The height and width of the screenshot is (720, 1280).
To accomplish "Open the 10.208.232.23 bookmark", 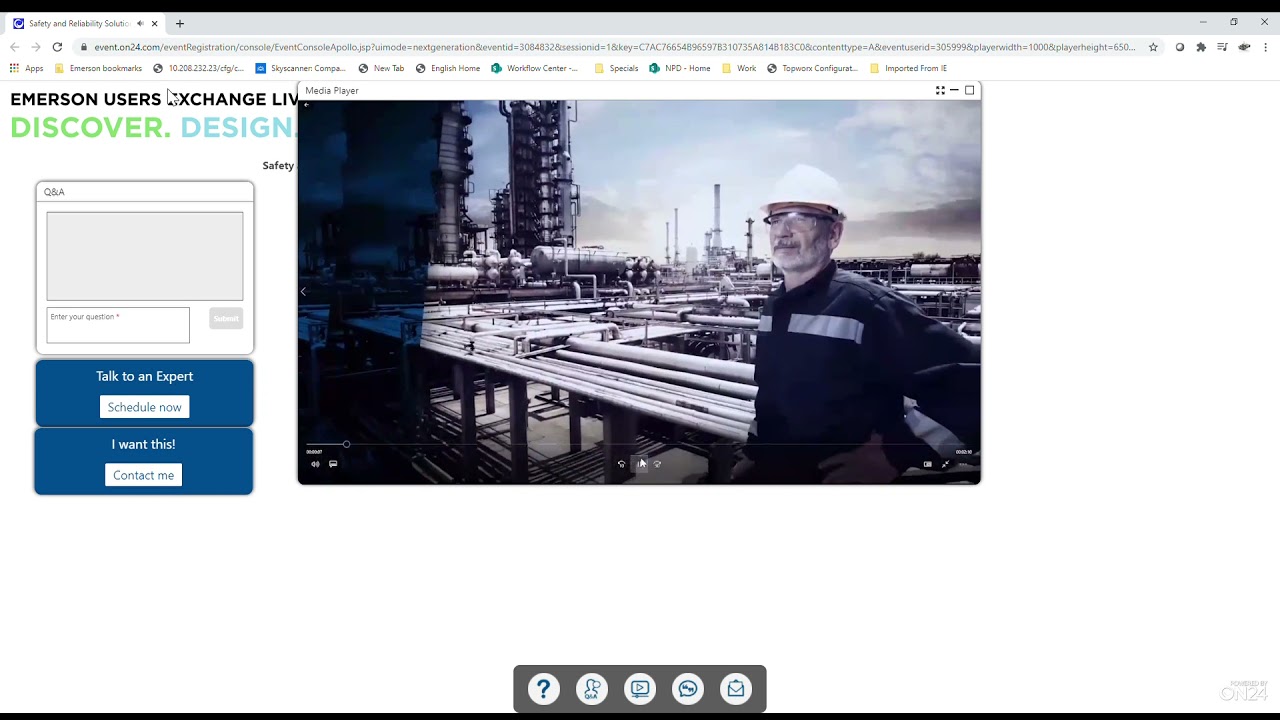I will click(x=199, y=68).
